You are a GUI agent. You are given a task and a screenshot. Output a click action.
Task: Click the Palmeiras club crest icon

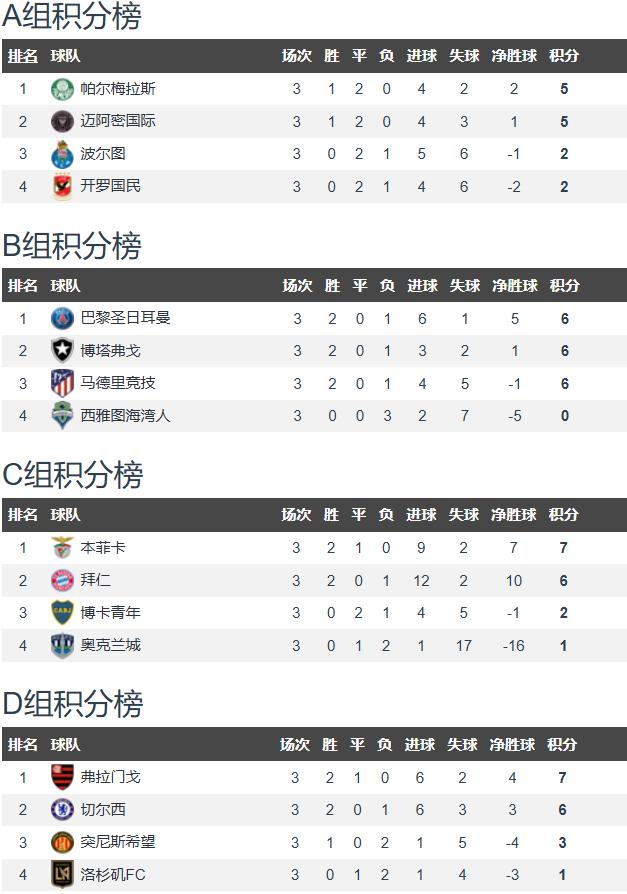(62, 89)
